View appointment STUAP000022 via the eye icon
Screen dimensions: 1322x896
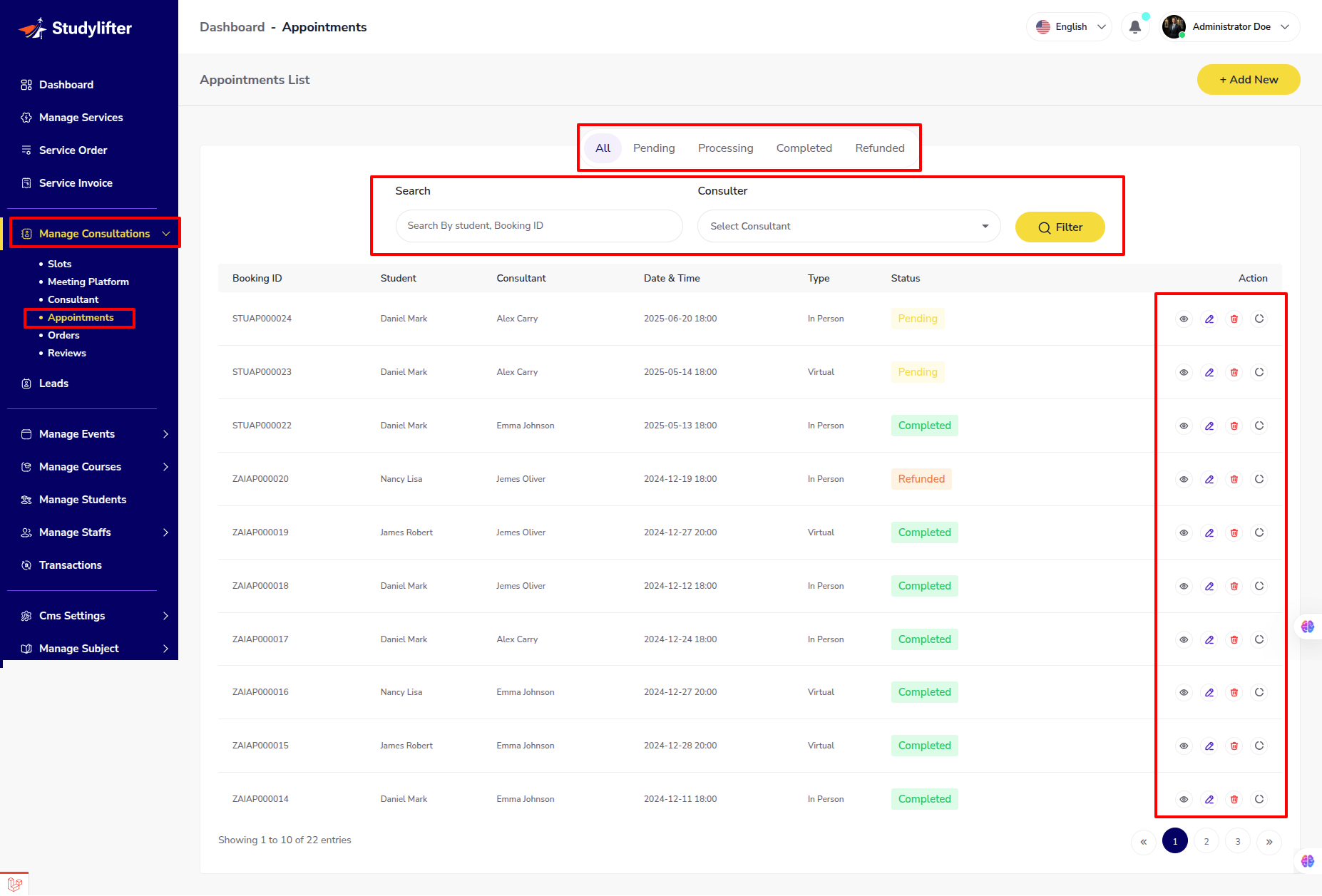click(1184, 426)
